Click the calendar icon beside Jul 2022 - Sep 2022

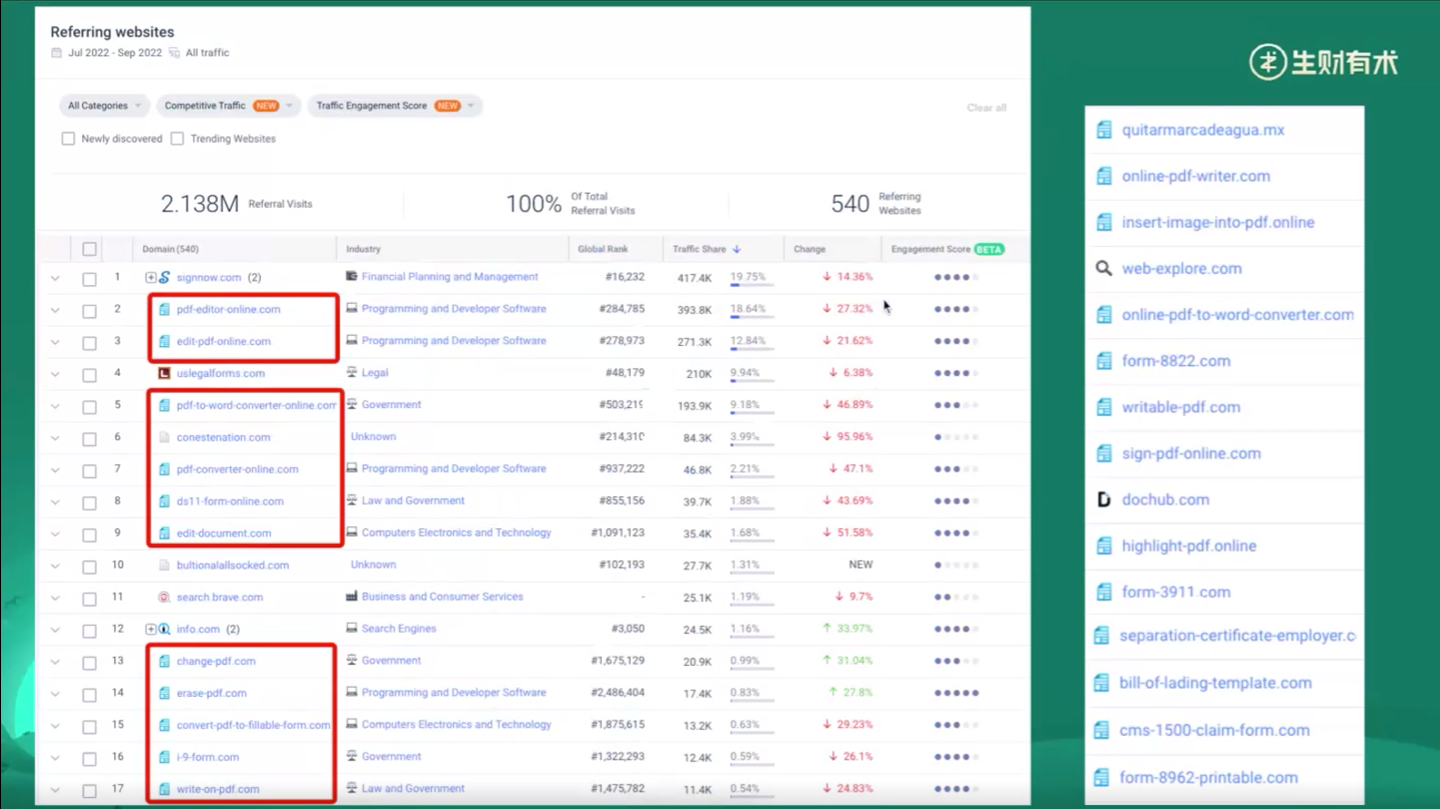click(56, 53)
